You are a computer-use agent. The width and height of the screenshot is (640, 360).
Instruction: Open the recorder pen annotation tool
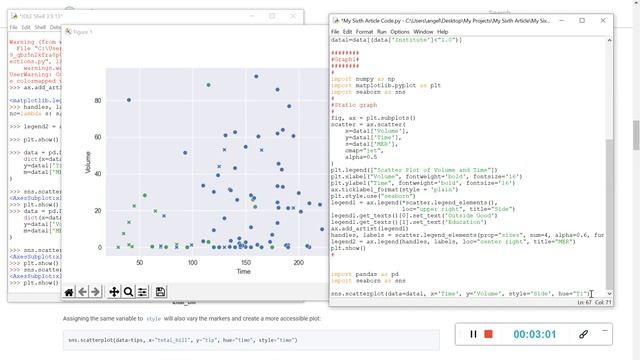point(583,334)
